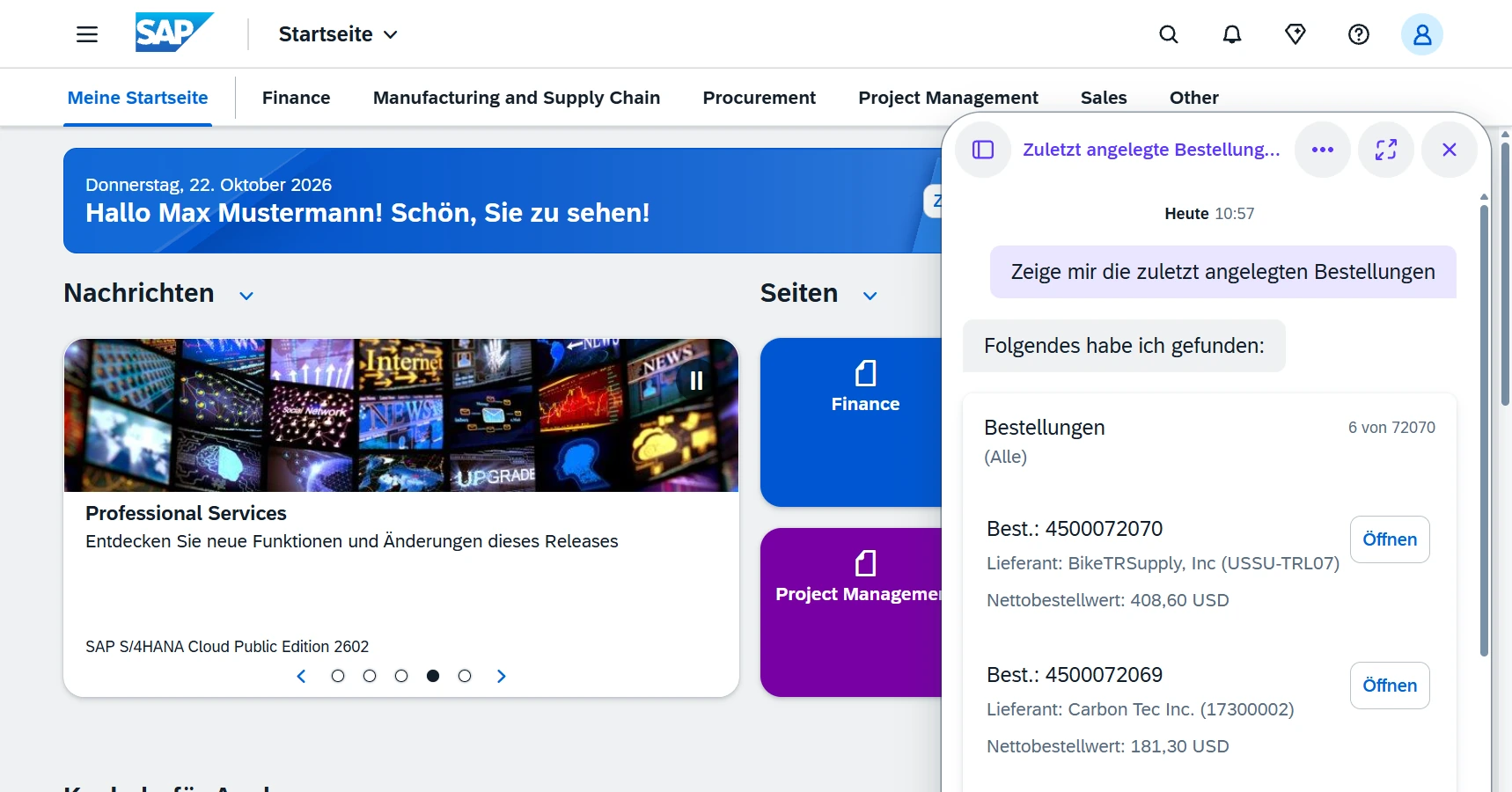Screen dimensions: 1512x792
Task: Open order 4500072069 with Öffnen
Action: [1390, 686]
